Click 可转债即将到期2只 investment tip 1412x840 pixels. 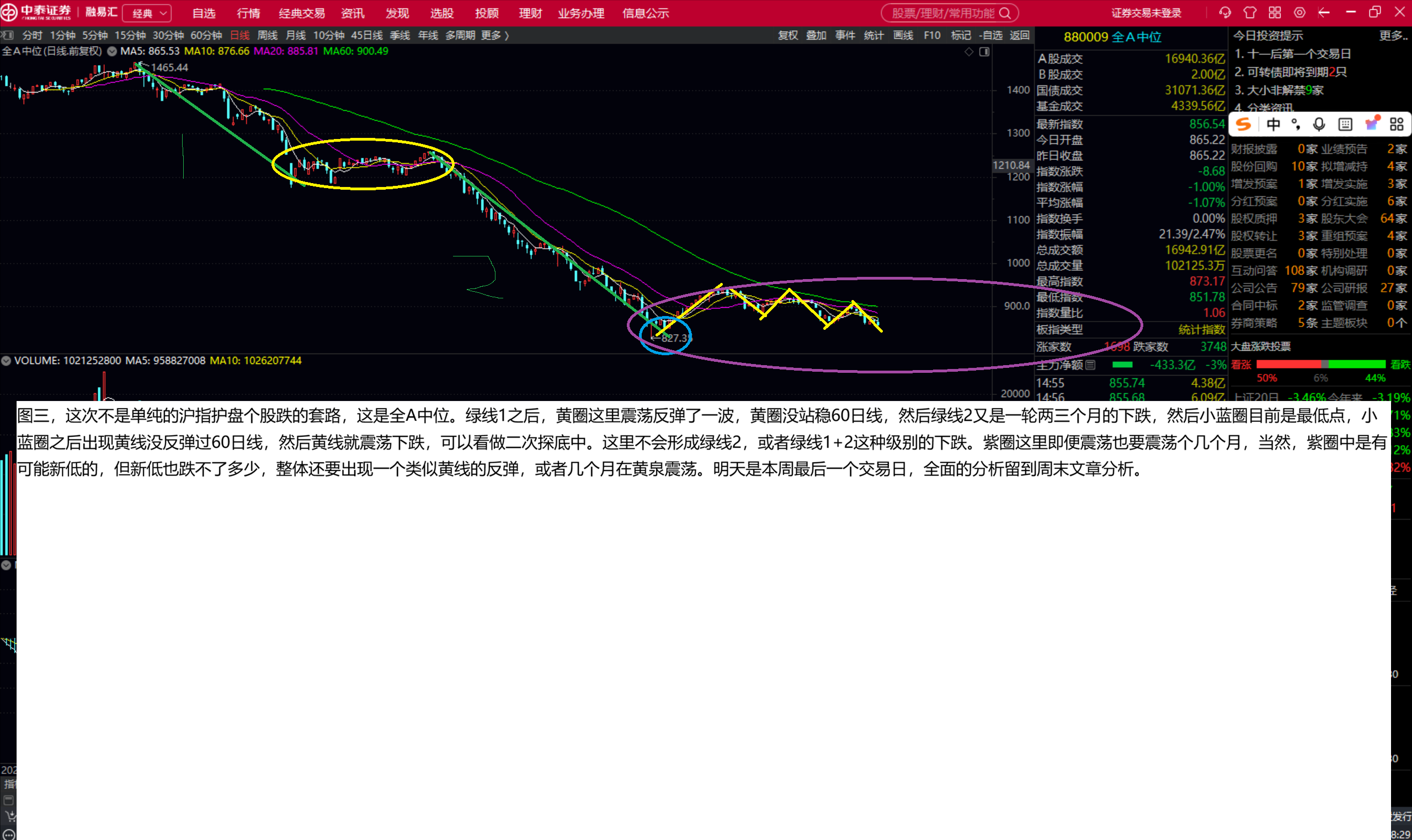click(1290, 72)
